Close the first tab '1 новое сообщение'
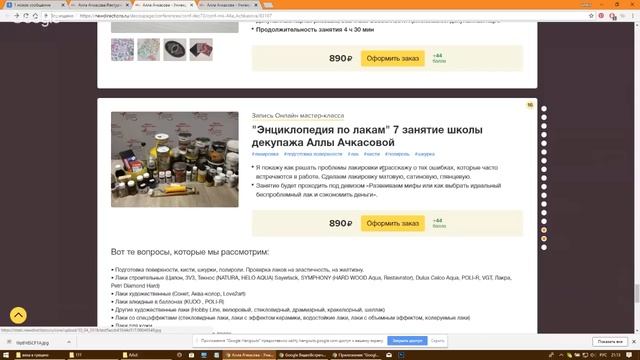The height and width of the screenshot is (360, 640). (63, 5)
